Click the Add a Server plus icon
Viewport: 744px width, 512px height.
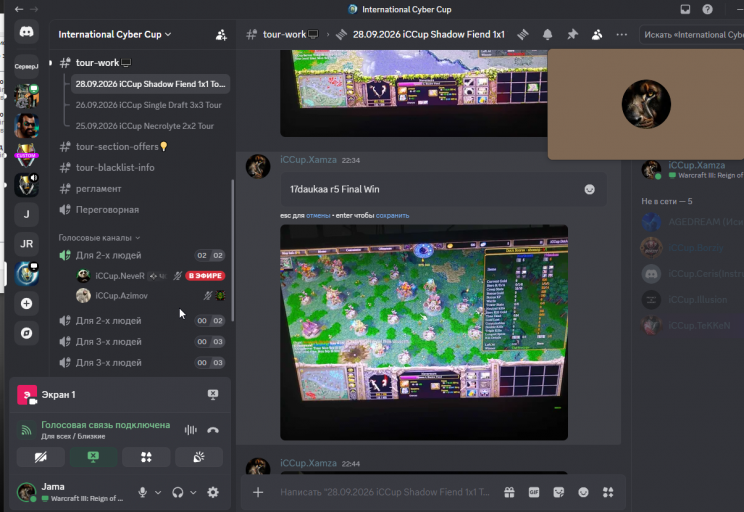pos(27,303)
